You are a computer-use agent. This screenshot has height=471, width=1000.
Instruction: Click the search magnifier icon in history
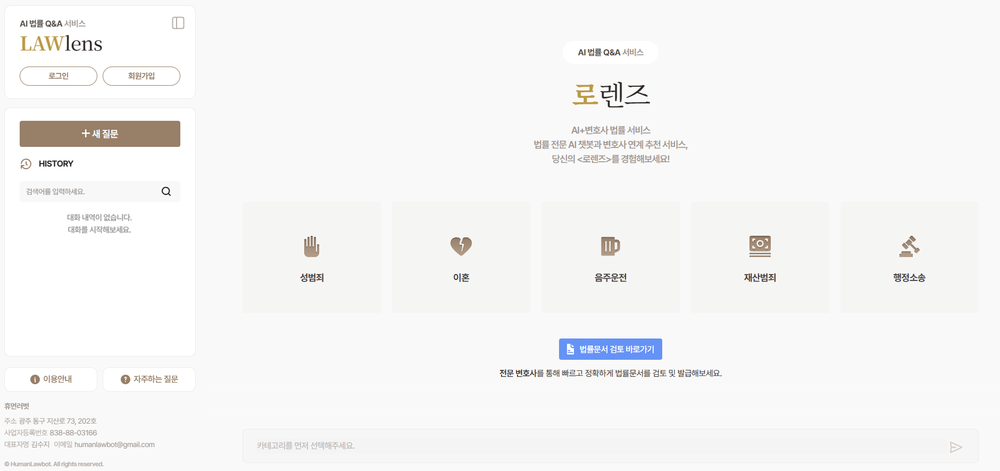166,191
